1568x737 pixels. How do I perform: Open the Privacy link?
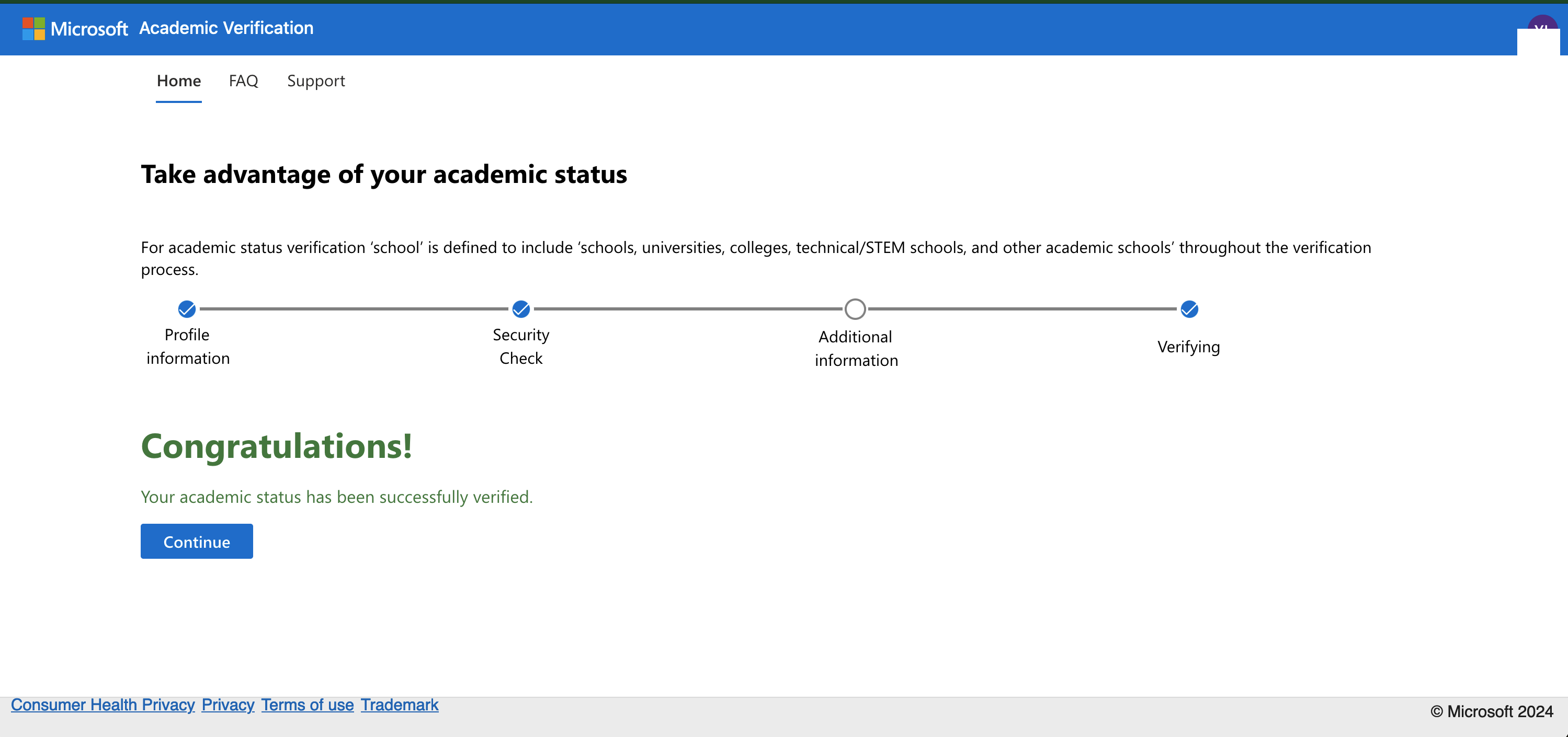pyautogui.click(x=227, y=705)
